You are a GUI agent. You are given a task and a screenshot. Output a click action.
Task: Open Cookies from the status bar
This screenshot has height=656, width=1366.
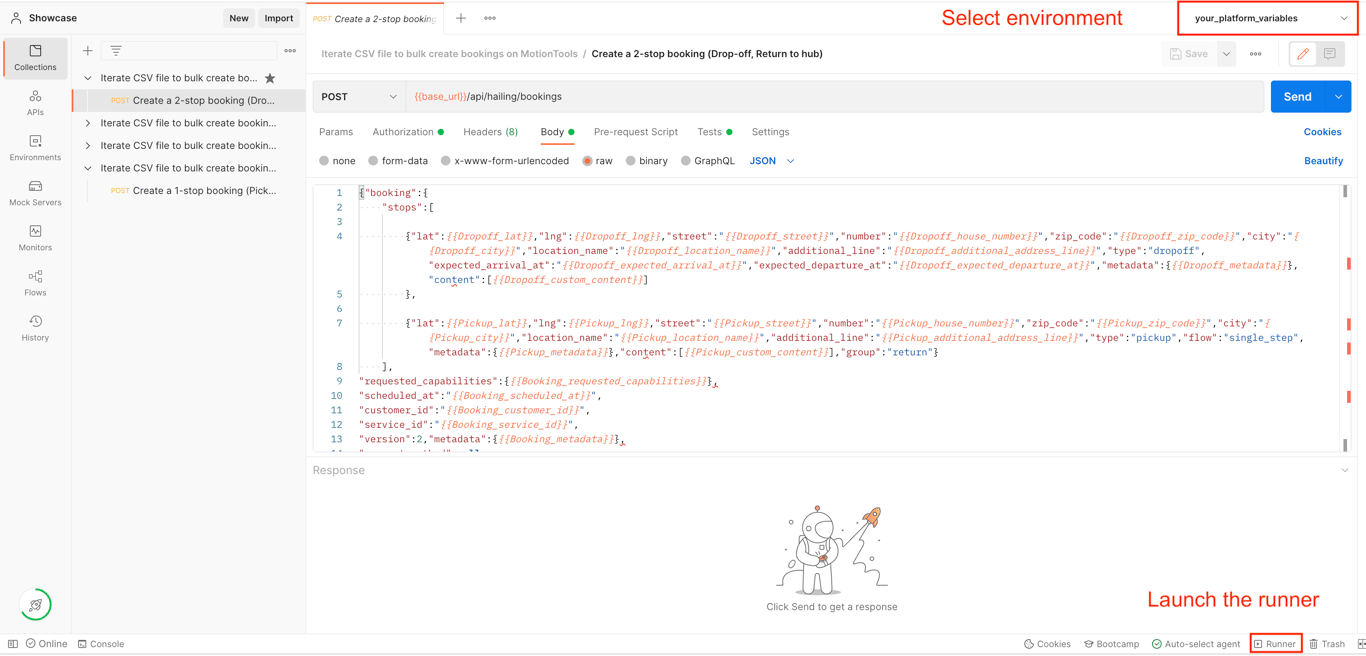(x=1047, y=644)
